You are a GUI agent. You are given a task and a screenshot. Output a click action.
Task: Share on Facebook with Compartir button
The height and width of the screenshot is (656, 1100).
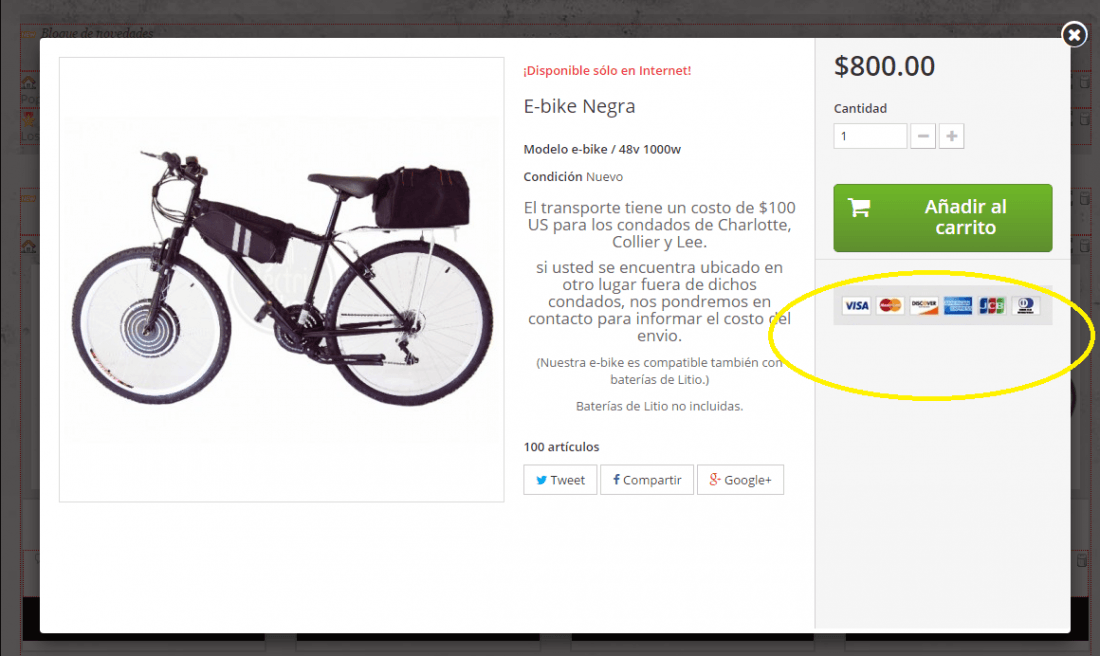pyautogui.click(x=647, y=480)
